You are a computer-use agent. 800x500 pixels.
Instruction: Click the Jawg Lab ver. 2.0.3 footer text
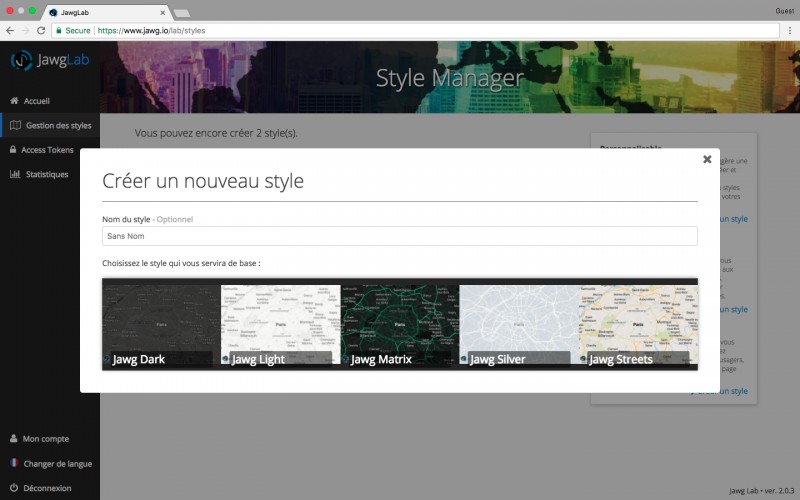(x=762, y=491)
